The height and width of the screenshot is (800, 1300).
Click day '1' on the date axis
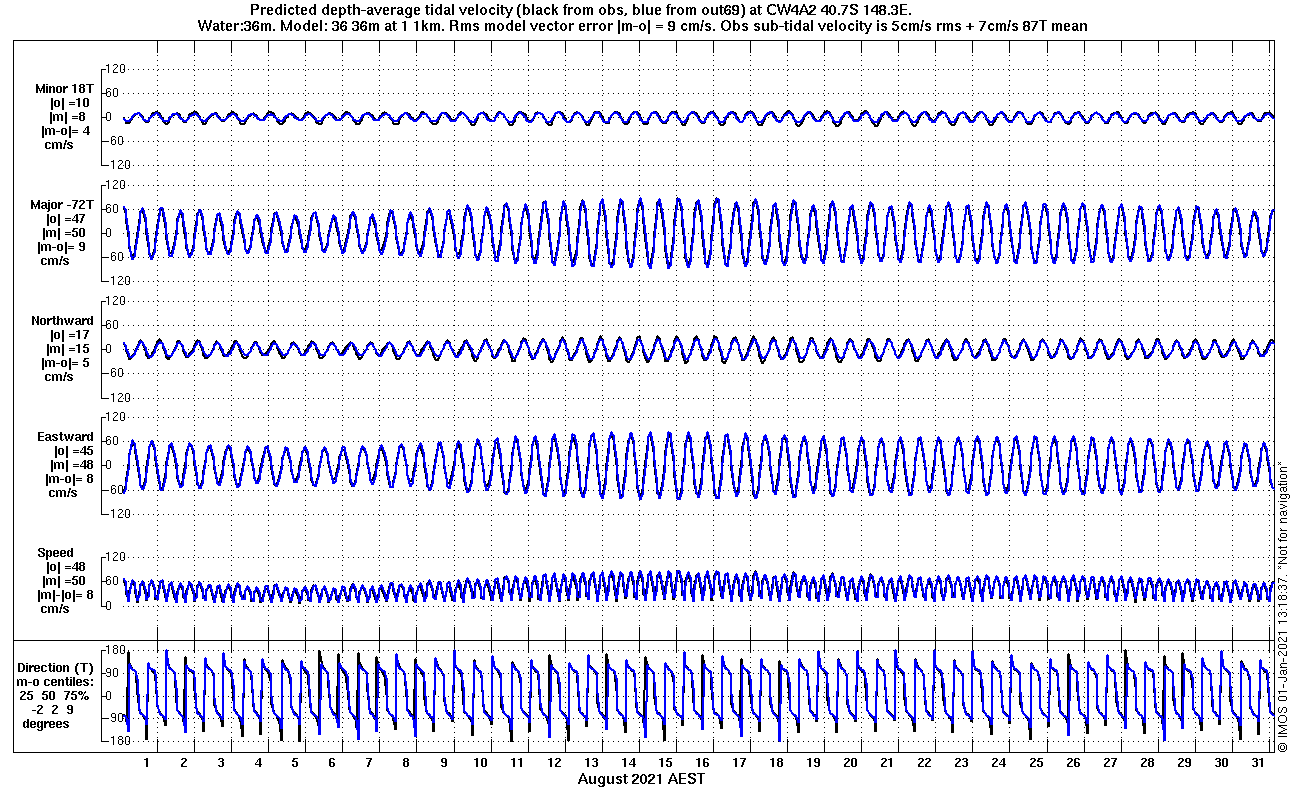[x=146, y=763]
